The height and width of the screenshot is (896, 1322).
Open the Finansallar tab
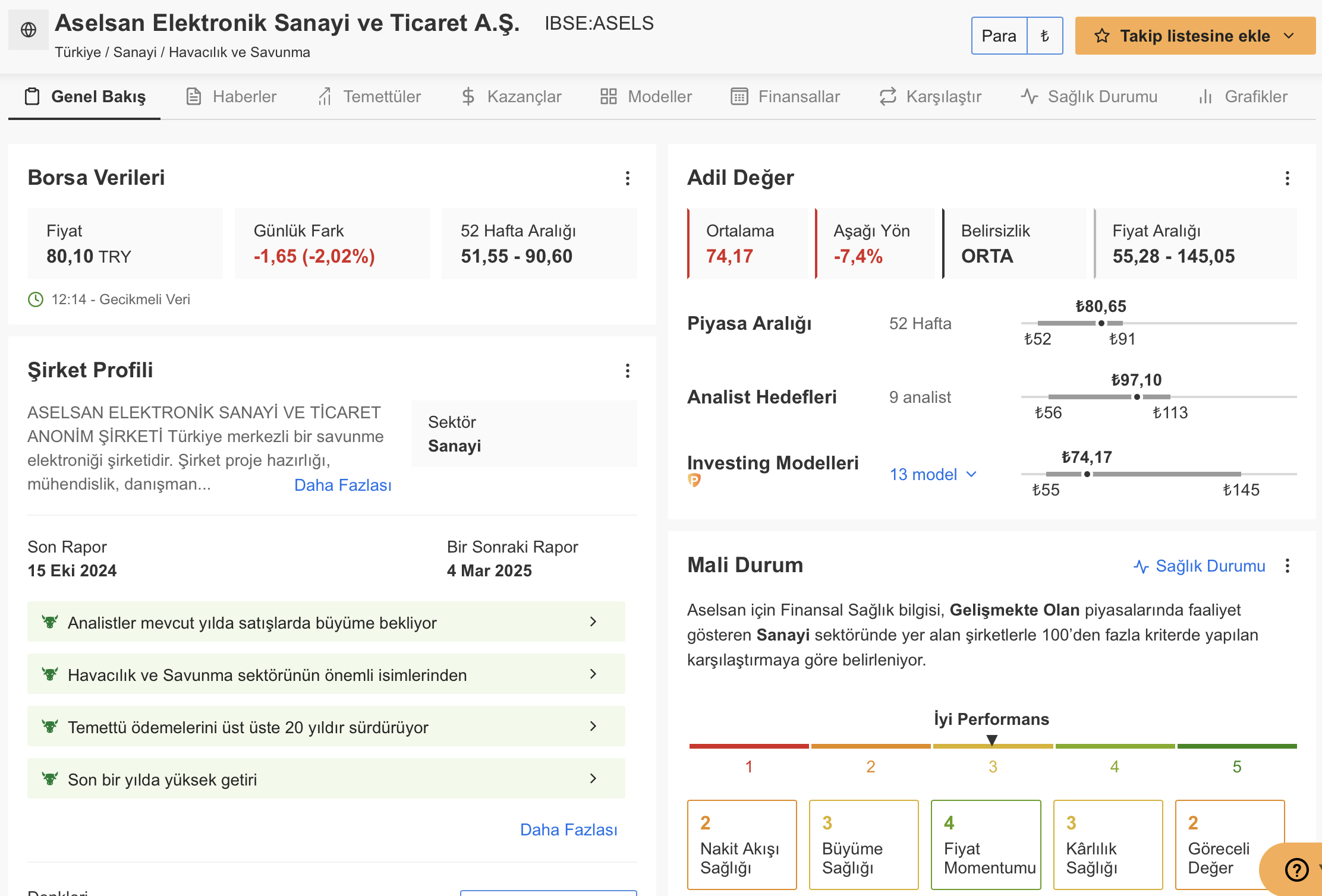[x=785, y=96]
